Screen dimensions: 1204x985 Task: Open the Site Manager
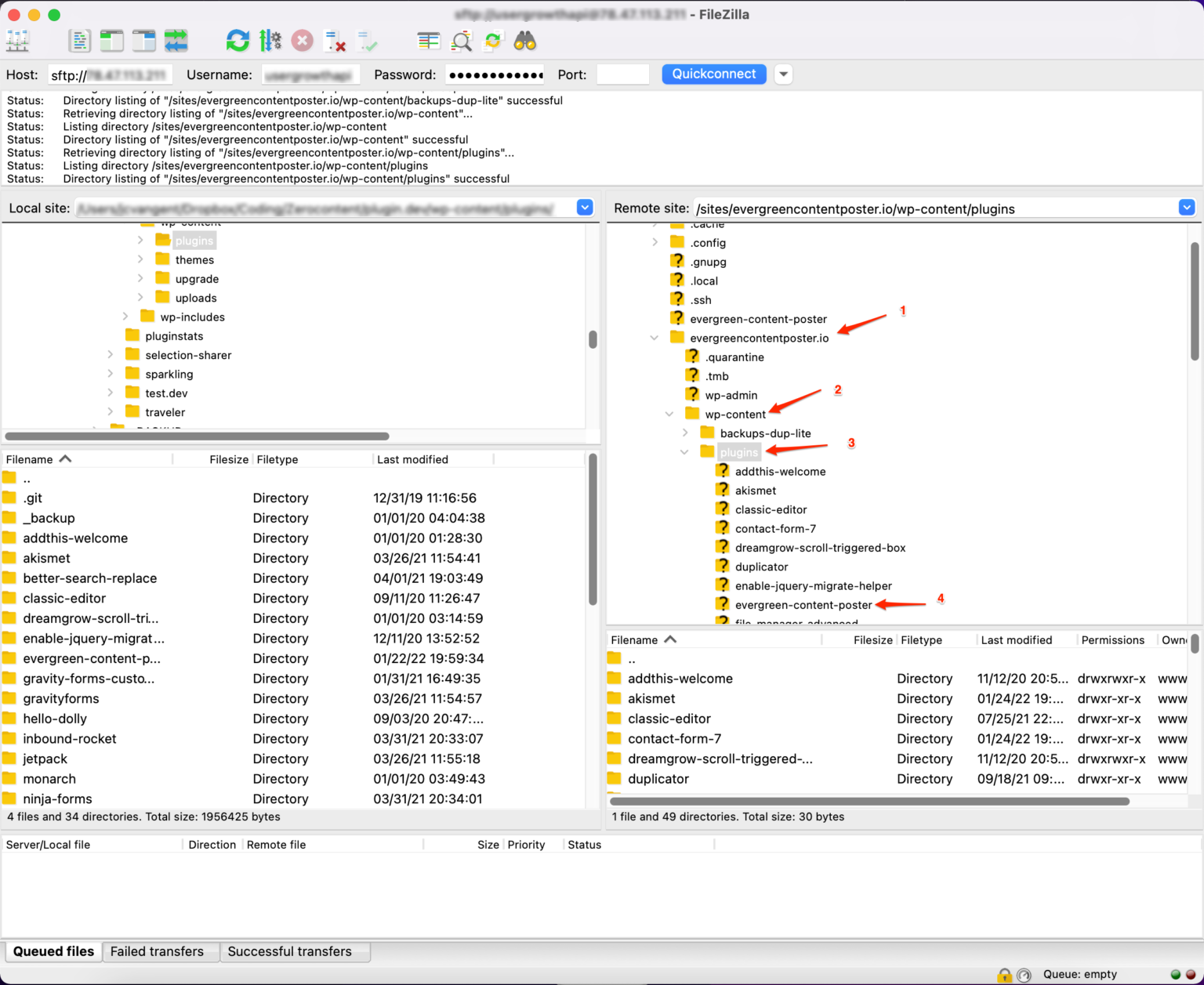click(x=17, y=41)
